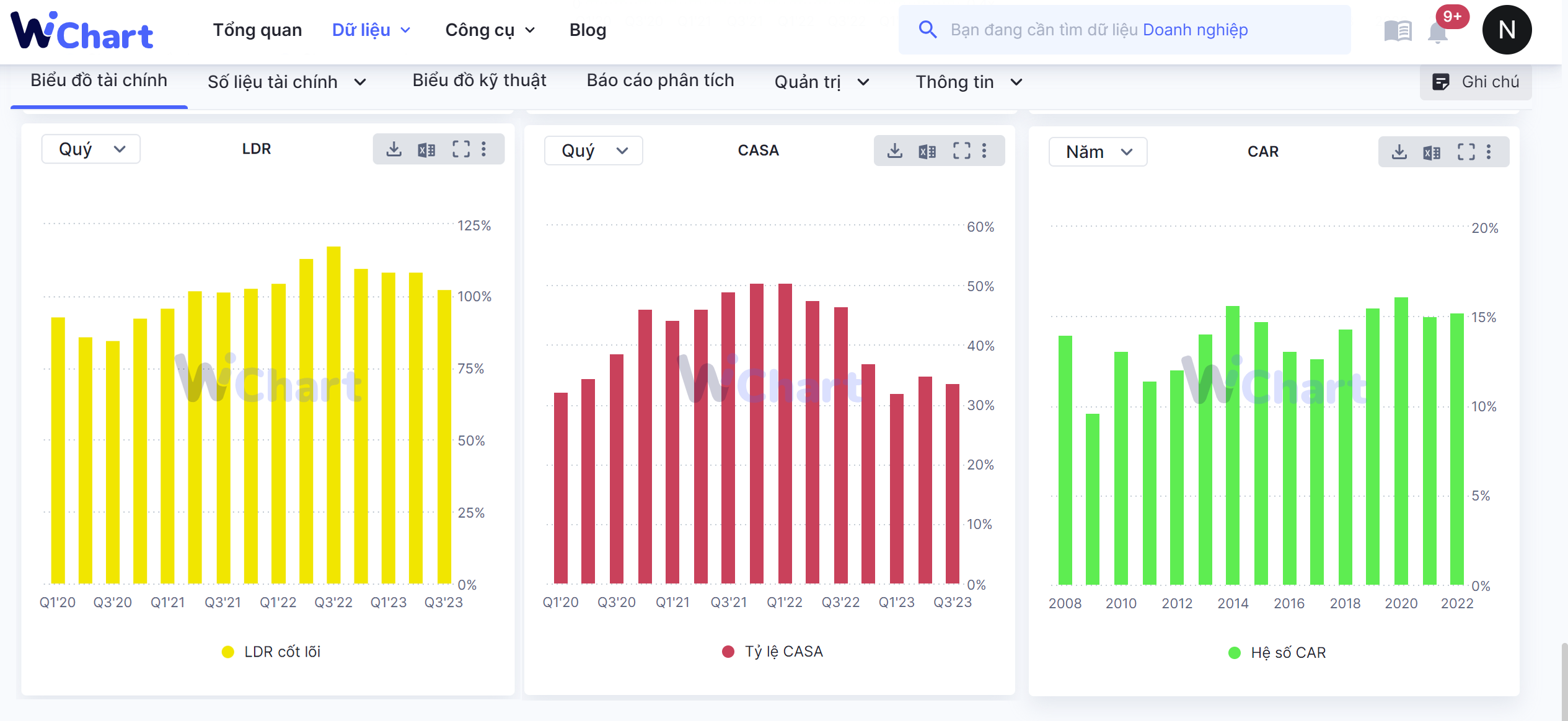Open the CAR chart Năm period dropdown
Viewport: 1568px width, 721px height.
pyautogui.click(x=1098, y=152)
